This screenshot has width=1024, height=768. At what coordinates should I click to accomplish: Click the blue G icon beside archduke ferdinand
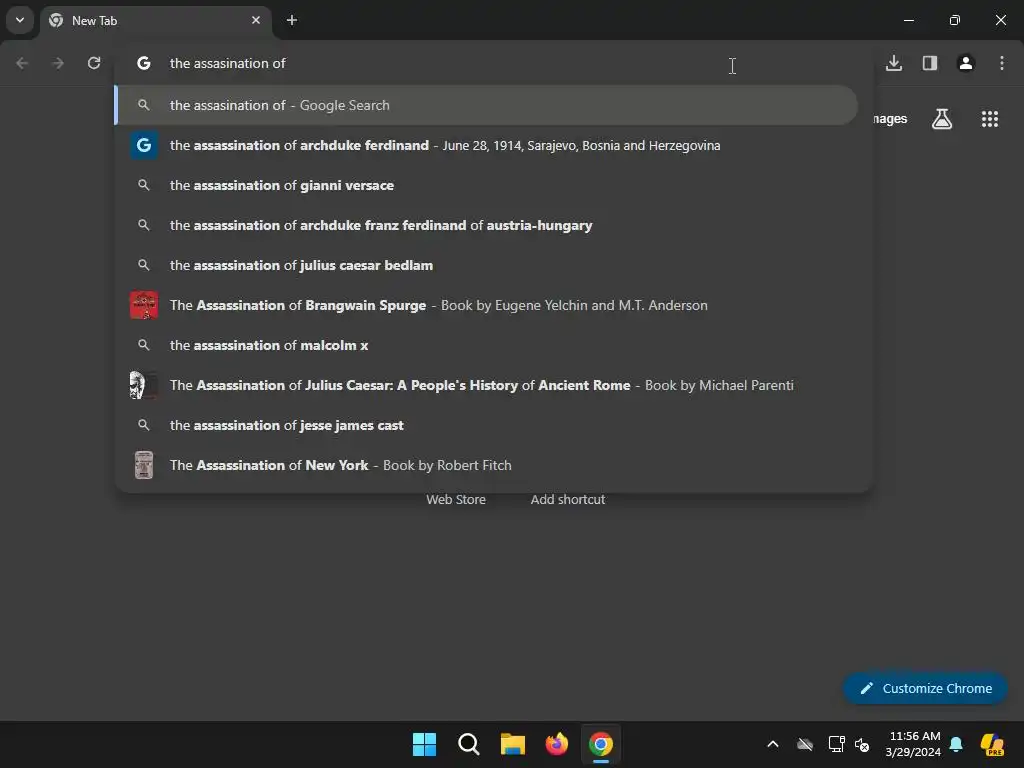[144, 145]
